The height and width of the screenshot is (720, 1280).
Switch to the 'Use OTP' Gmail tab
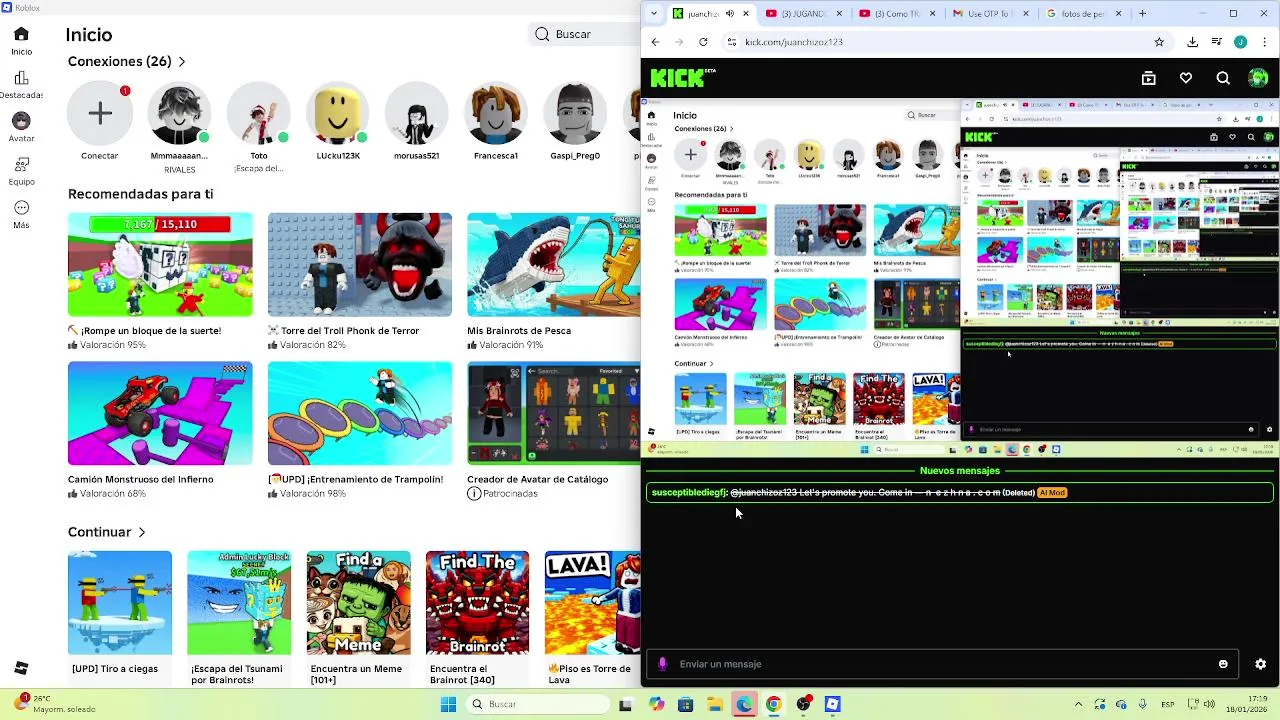[x=992, y=14]
